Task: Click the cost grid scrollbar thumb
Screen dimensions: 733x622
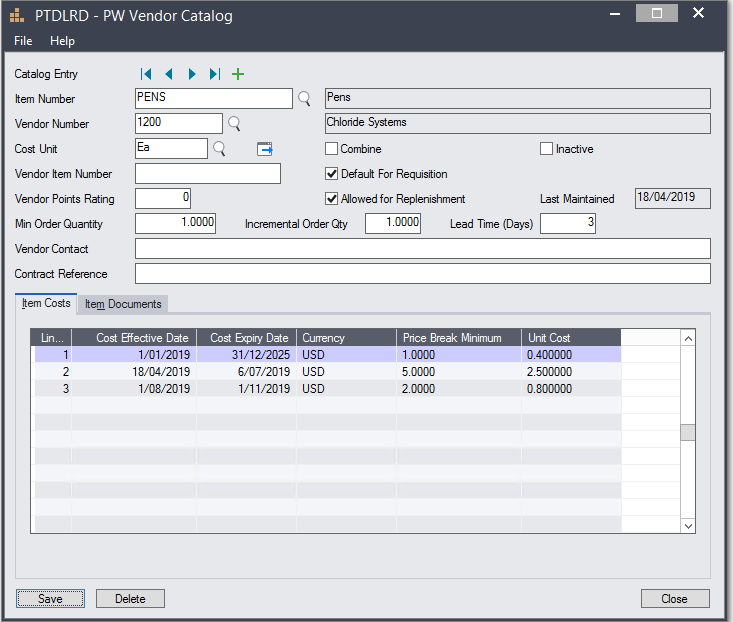Action: coord(688,432)
